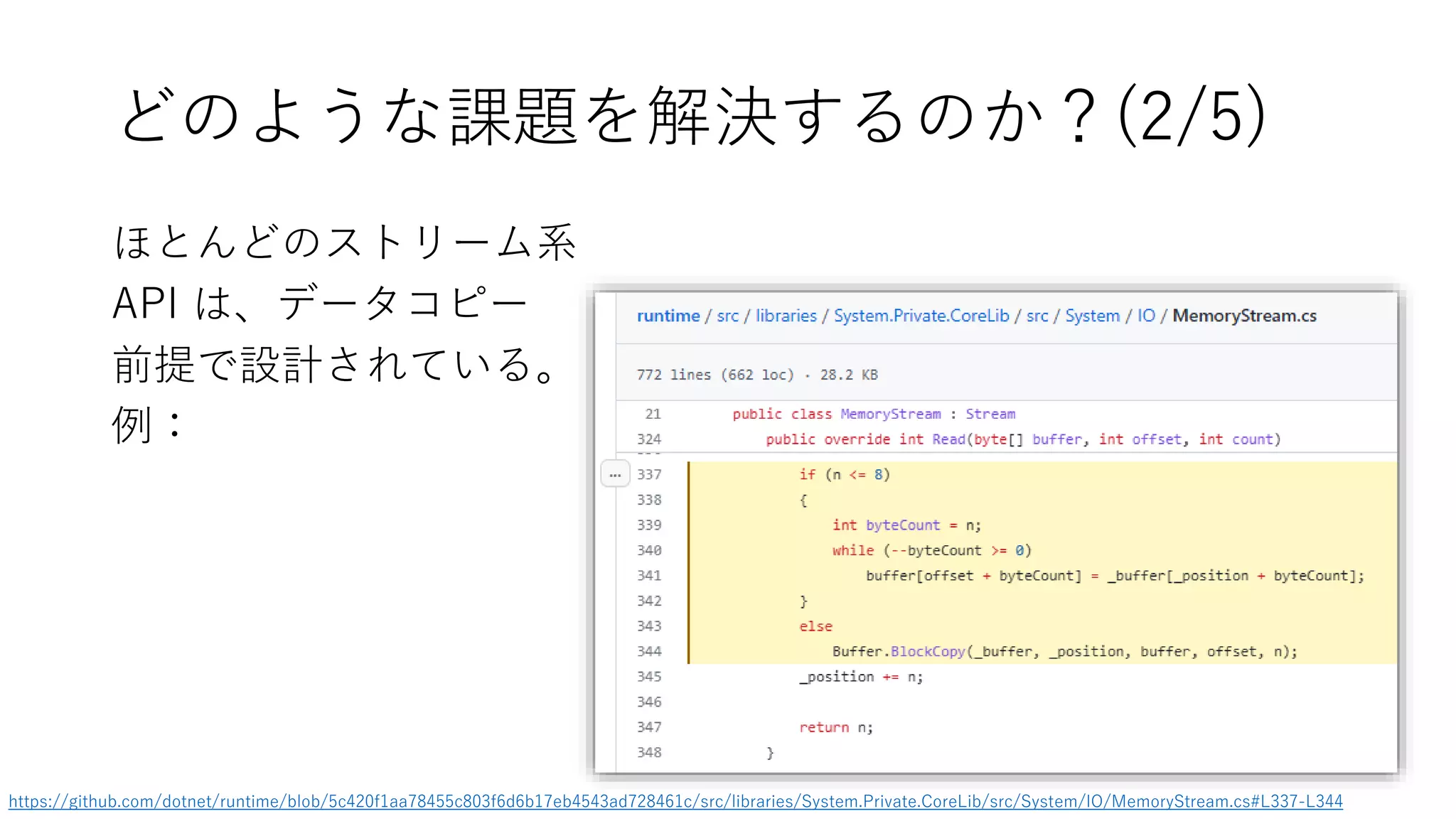Select line number 340
This screenshot has height=819, width=1456.
[x=649, y=550]
